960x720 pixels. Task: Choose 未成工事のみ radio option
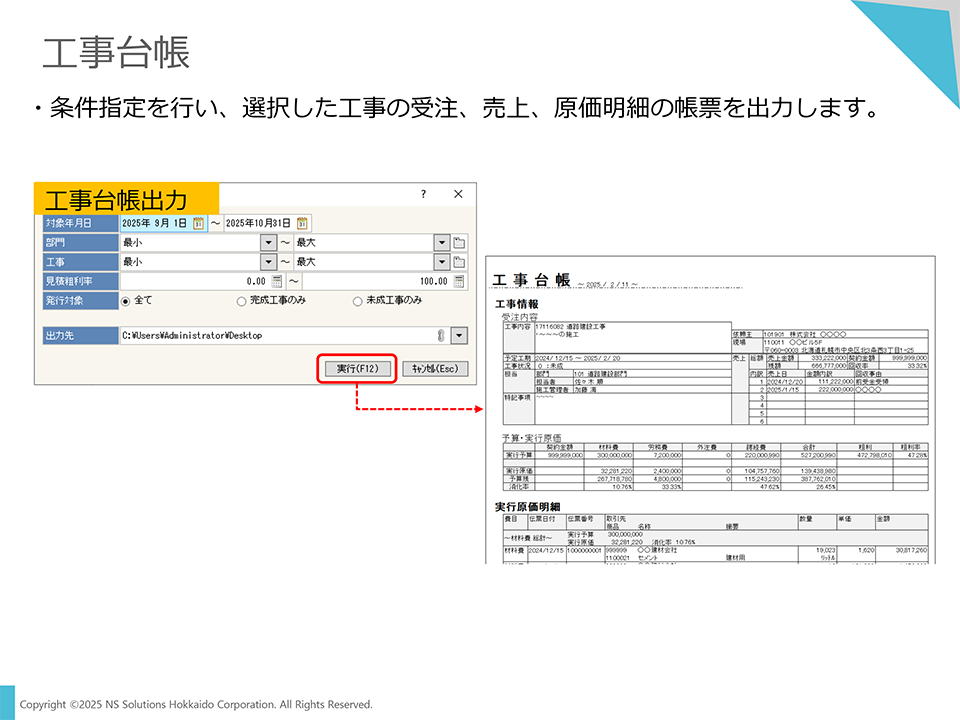click(x=357, y=301)
